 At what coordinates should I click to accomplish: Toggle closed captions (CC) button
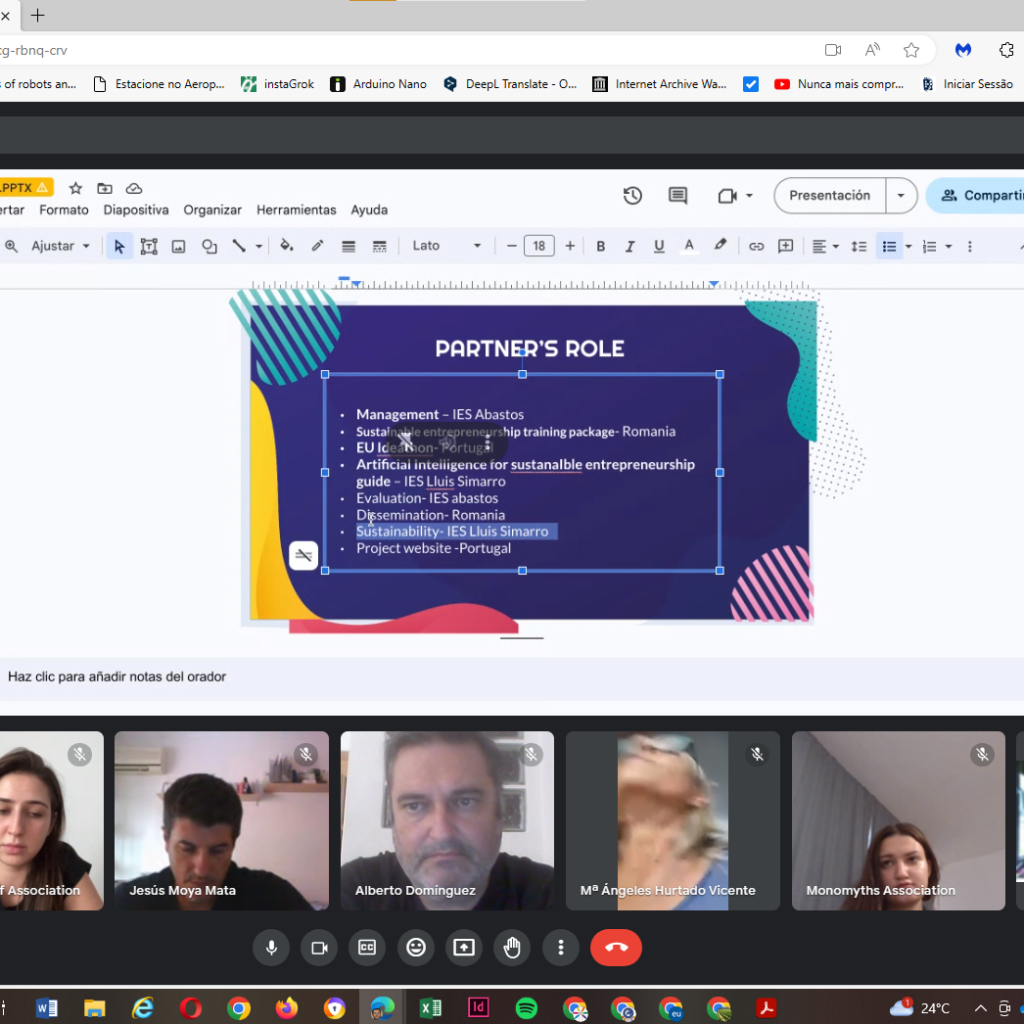(x=367, y=947)
